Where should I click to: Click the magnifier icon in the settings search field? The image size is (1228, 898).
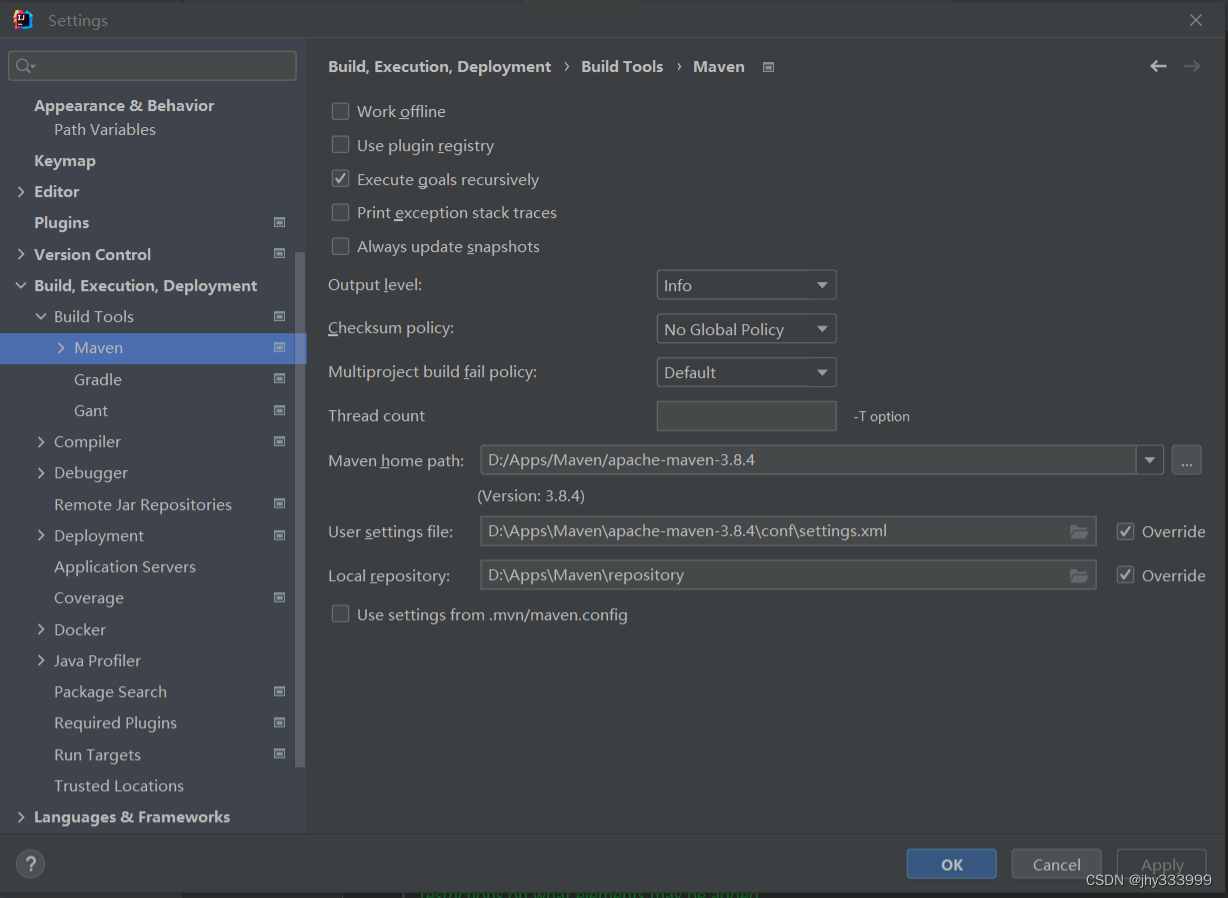pos(22,65)
